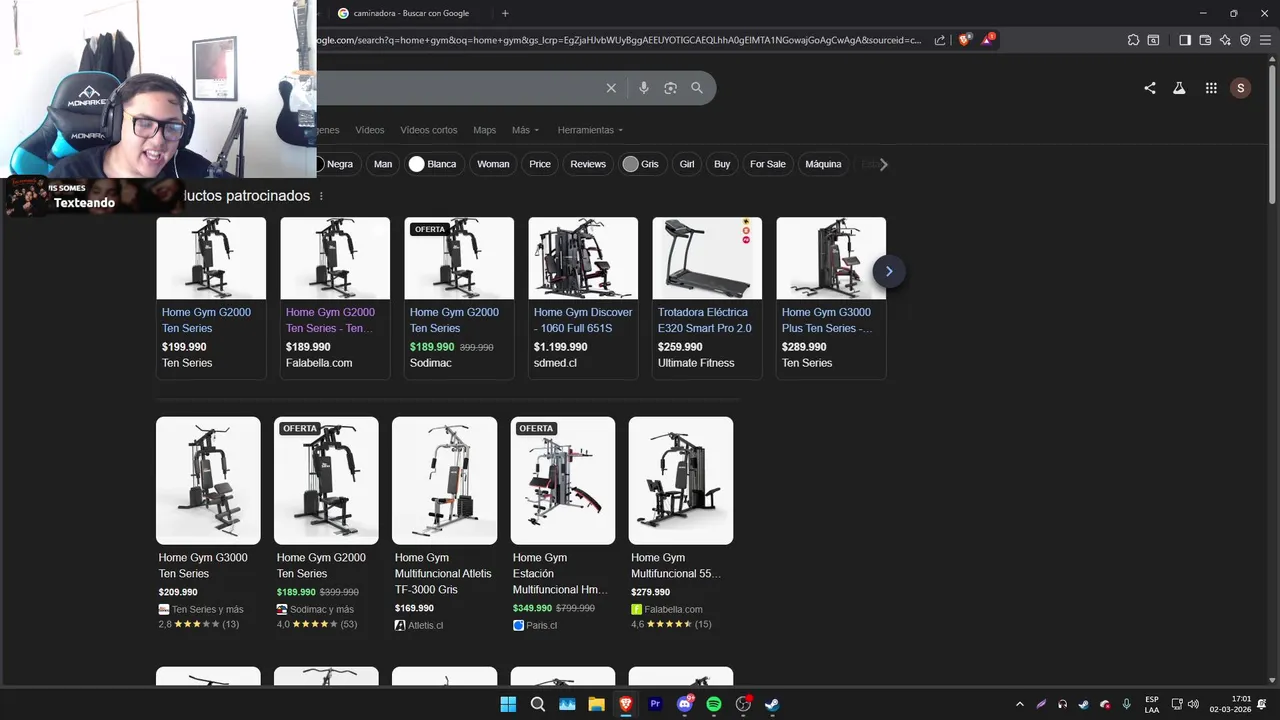Open Discord from taskbar
This screenshot has height=720, width=1280.
click(x=685, y=704)
